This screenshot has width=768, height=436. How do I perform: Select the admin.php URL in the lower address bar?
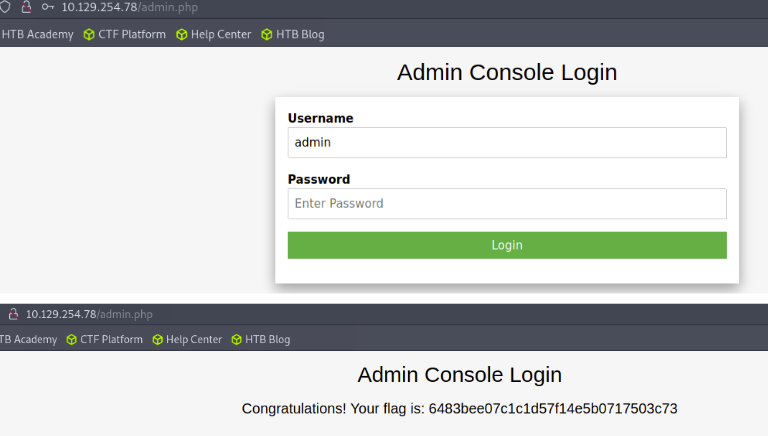click(89, 314)
